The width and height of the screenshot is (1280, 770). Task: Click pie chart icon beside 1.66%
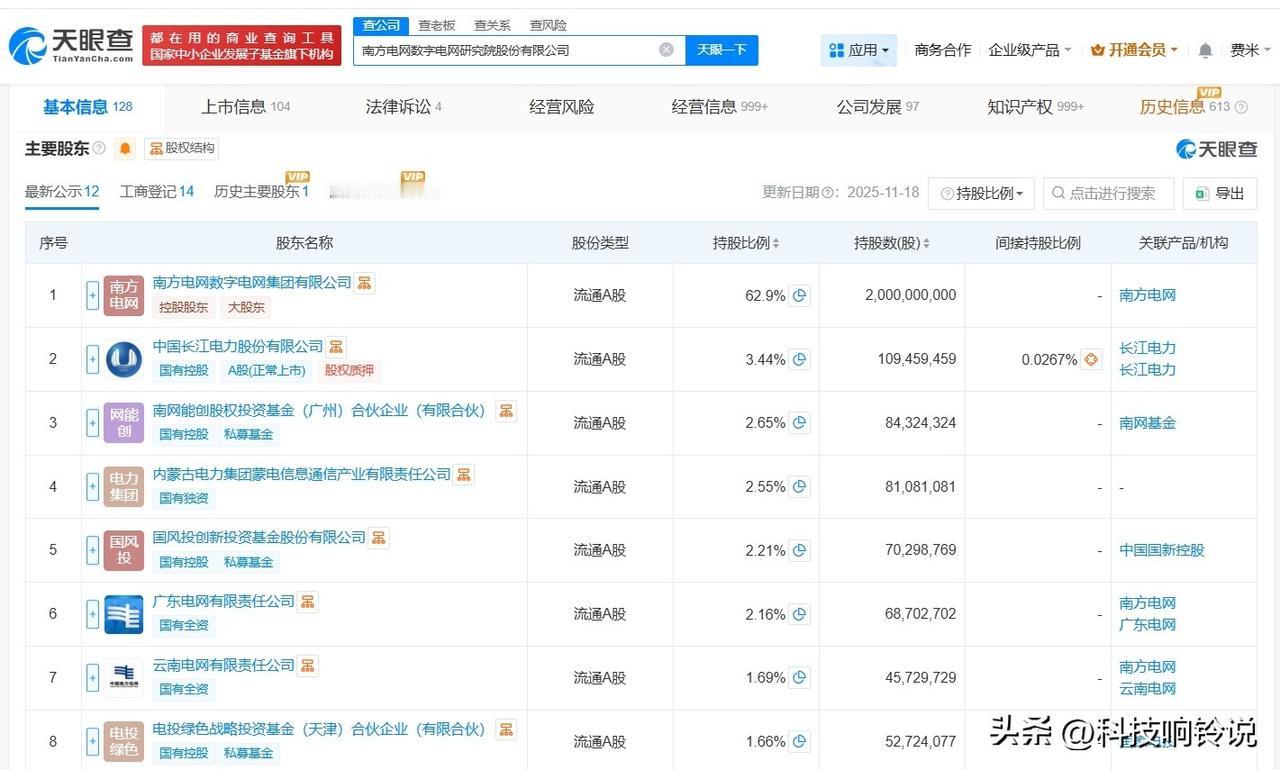coord(799,741)
